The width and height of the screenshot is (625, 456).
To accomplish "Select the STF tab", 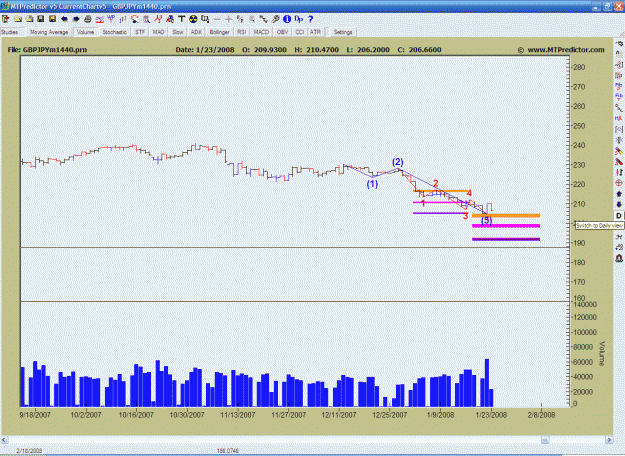I will (140, 32).
